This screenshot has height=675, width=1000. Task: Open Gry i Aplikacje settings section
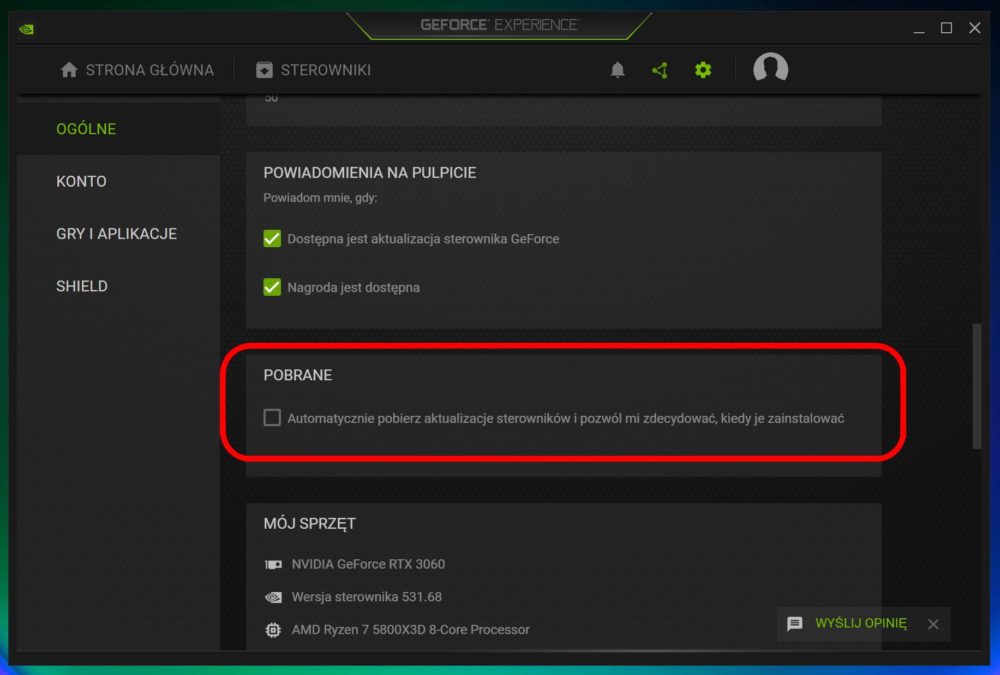tap(117, 234)
